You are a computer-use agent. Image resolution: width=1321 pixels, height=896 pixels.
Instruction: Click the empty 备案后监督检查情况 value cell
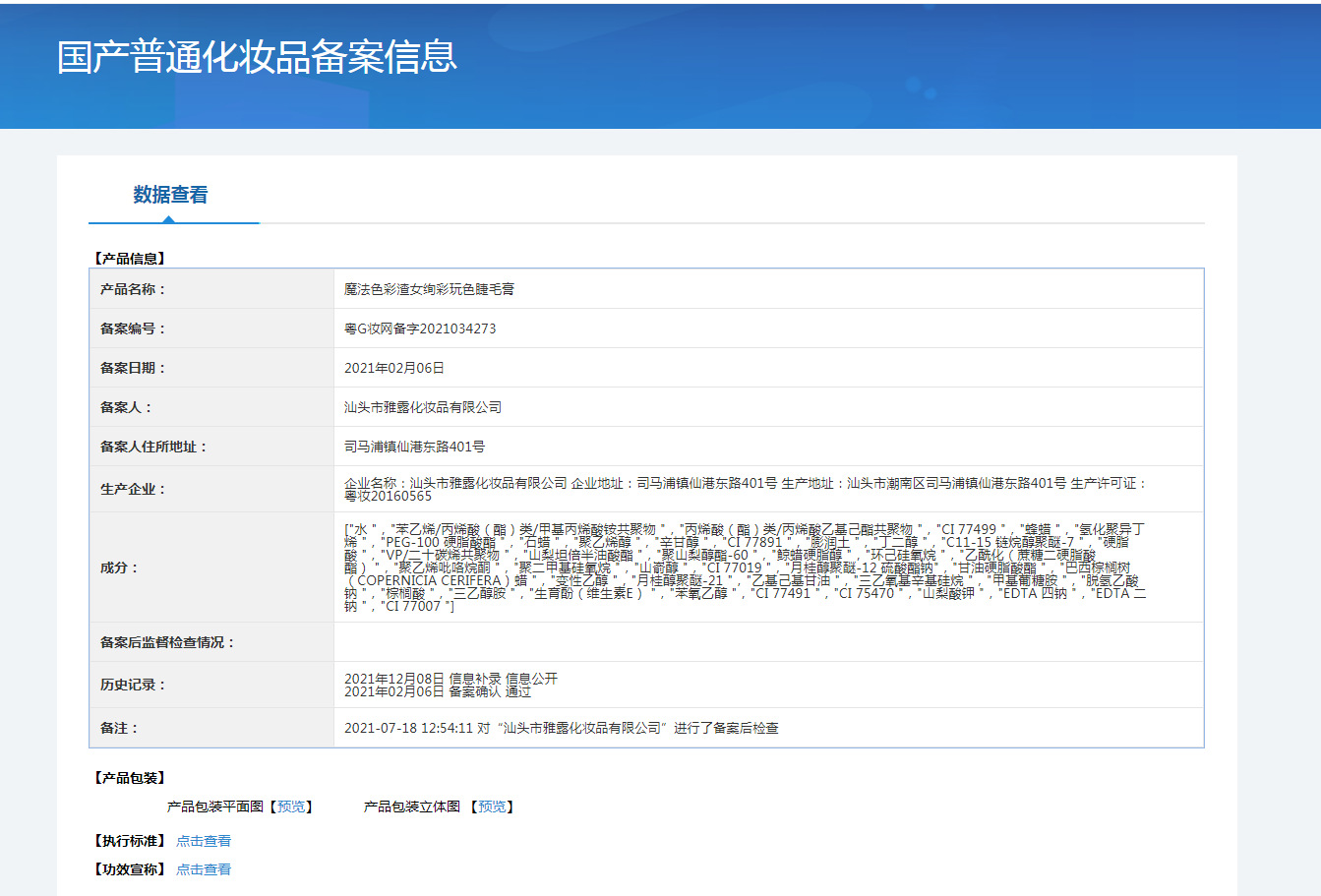[x=768, y=642]
